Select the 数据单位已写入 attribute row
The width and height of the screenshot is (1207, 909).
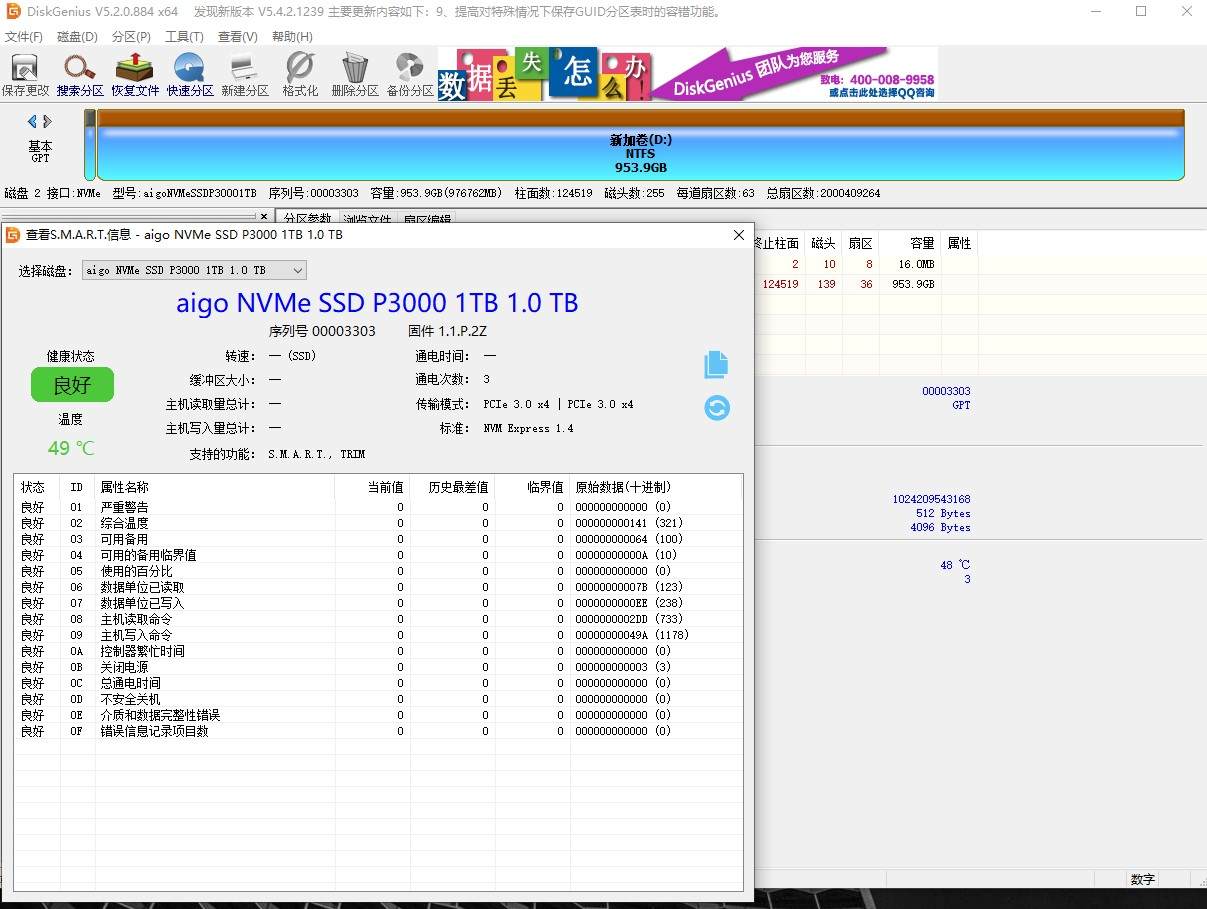click(378, 603)
